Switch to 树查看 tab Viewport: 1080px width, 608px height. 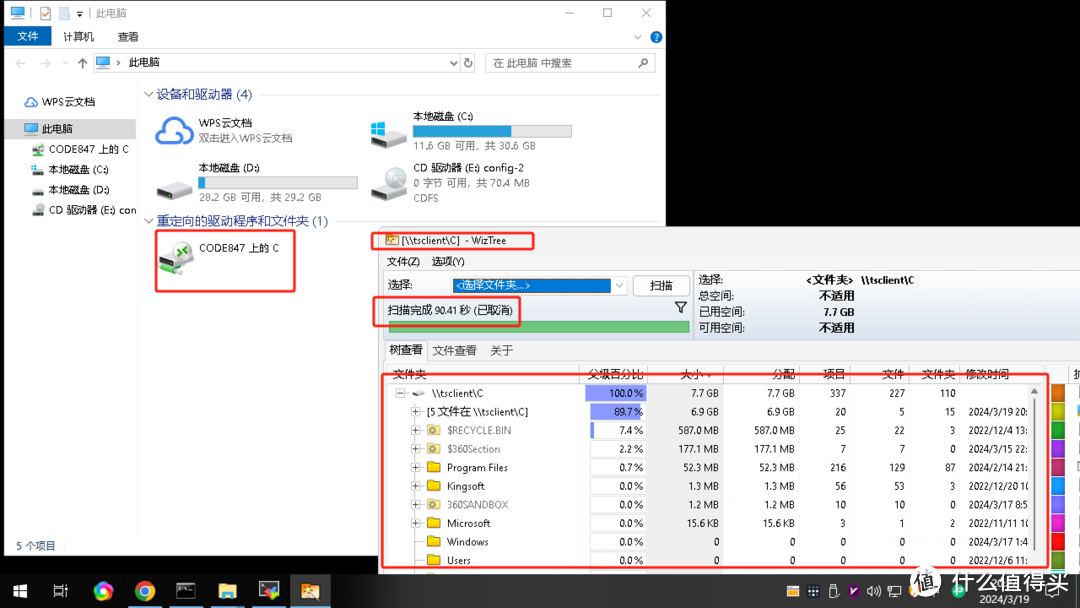coord(406,350)
